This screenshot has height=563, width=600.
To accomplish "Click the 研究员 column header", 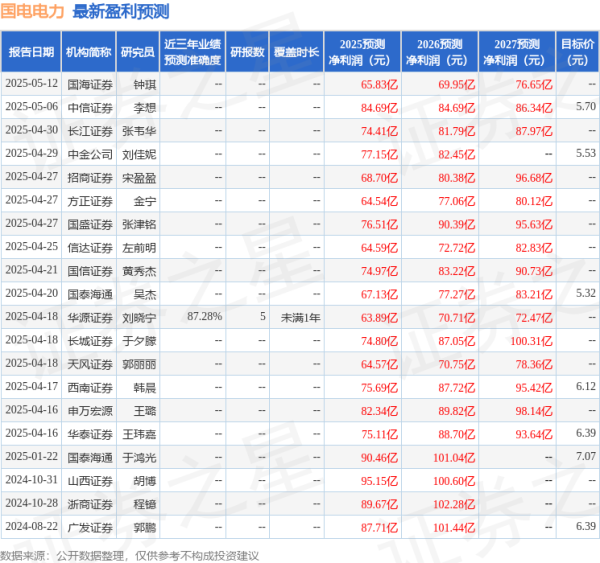I will click(138, 52).
